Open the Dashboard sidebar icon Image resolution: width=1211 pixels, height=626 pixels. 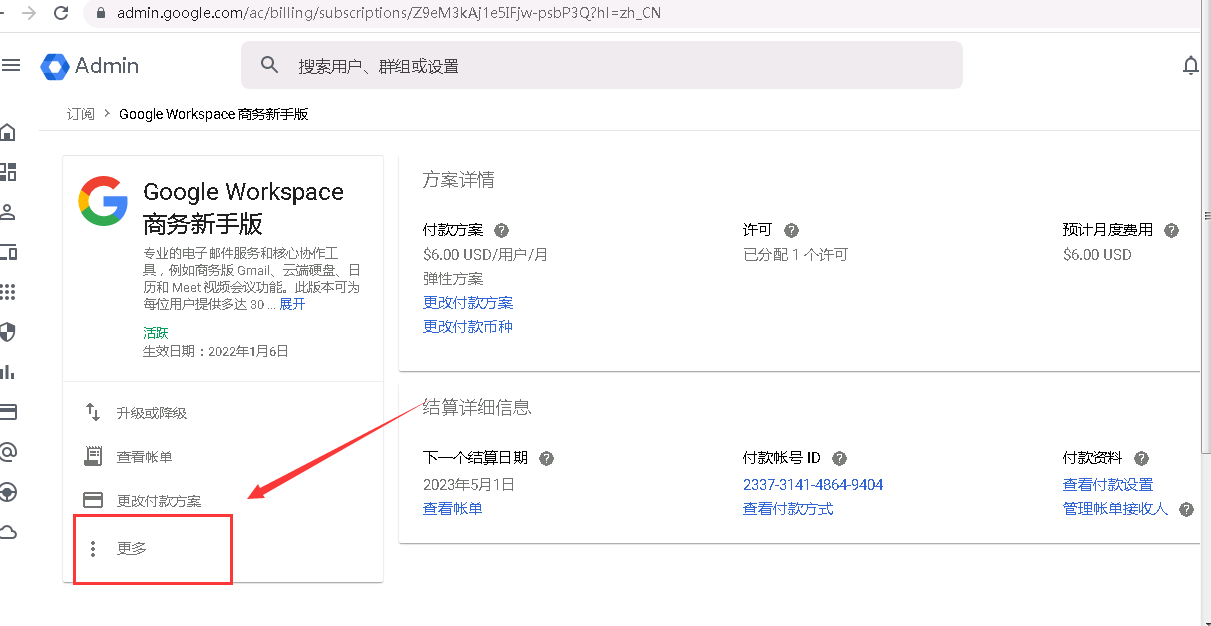[8, 172]
